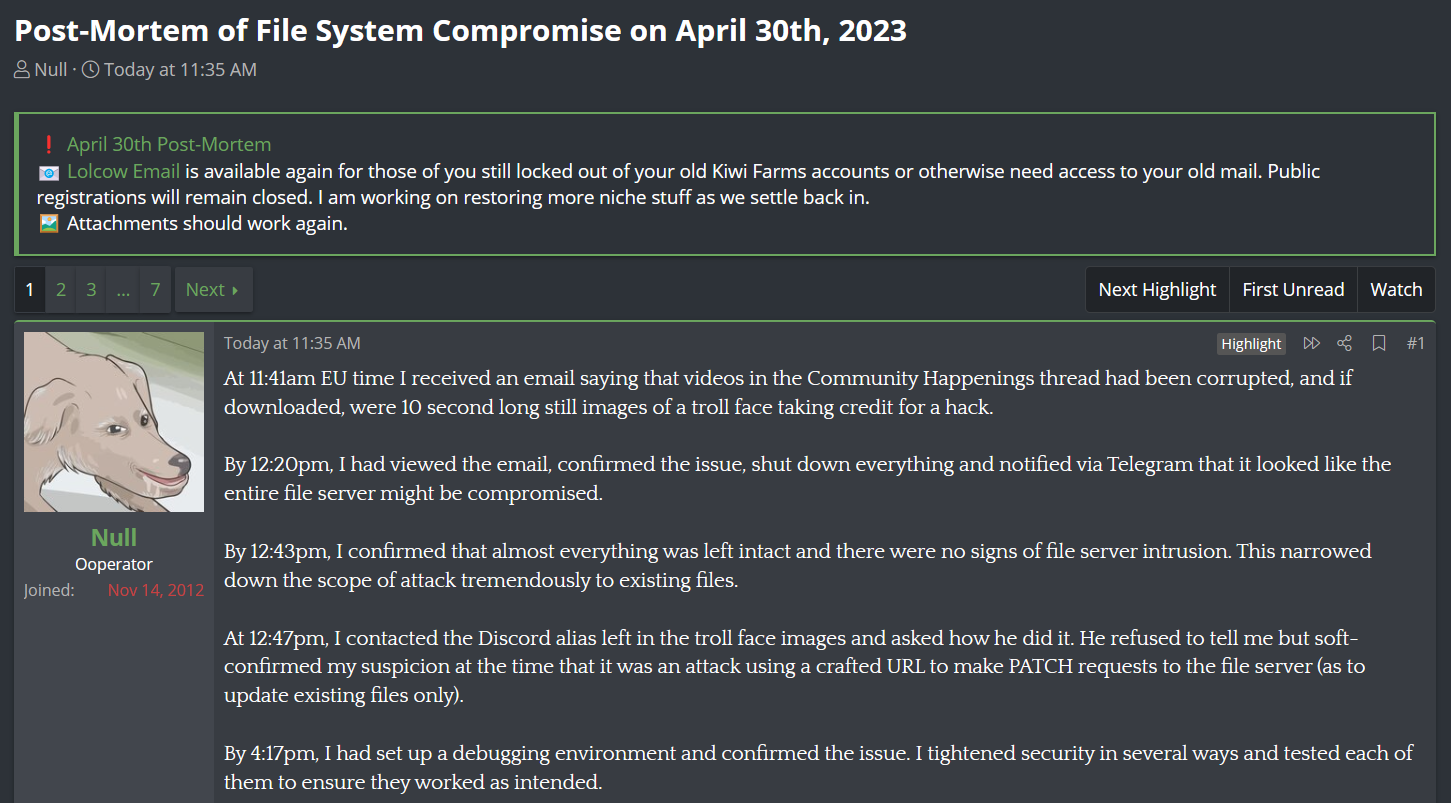The image size is (1451, 803).
Task: Open the Lolcow Email link
Action: pyautogui.click(x=123, y=171)
